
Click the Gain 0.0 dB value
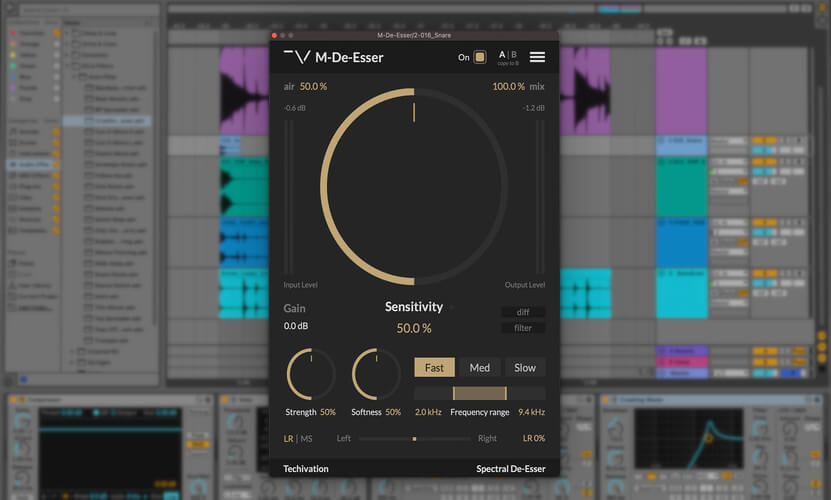coord(296,326)
